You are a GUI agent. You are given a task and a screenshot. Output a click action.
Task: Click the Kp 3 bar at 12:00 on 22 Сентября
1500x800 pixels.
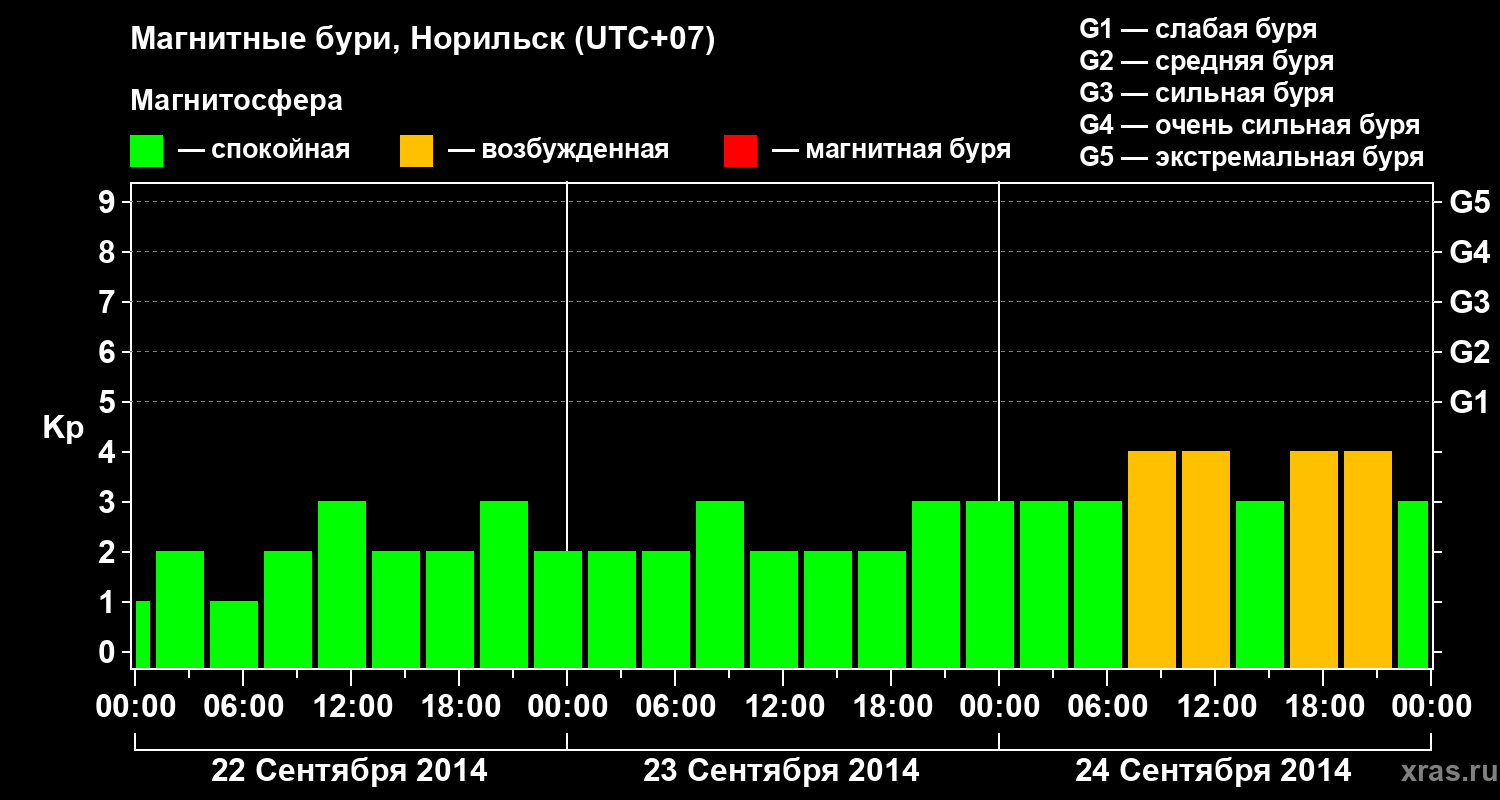pos(342,584)
